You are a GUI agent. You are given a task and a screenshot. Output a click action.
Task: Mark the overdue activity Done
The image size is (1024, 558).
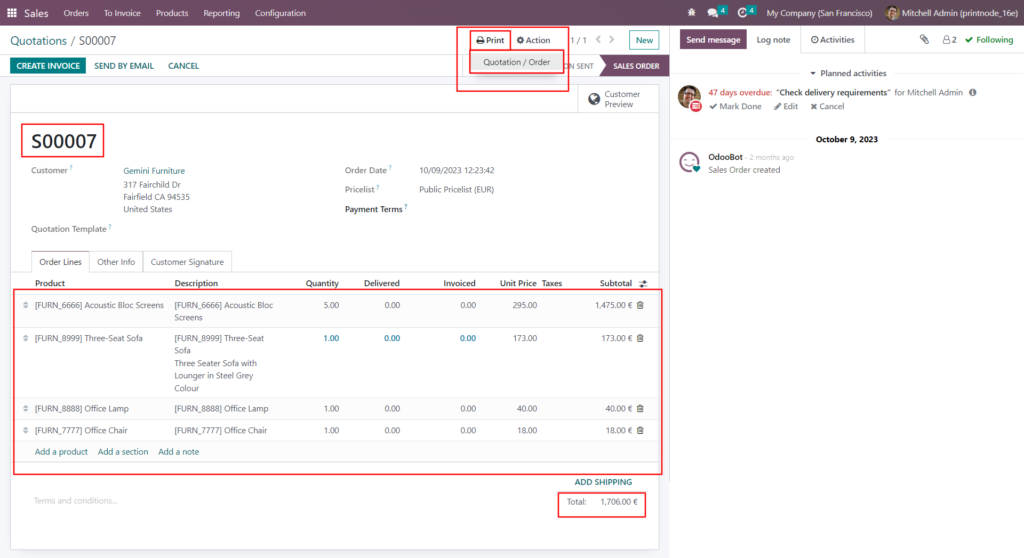click(x=735, y=107)
